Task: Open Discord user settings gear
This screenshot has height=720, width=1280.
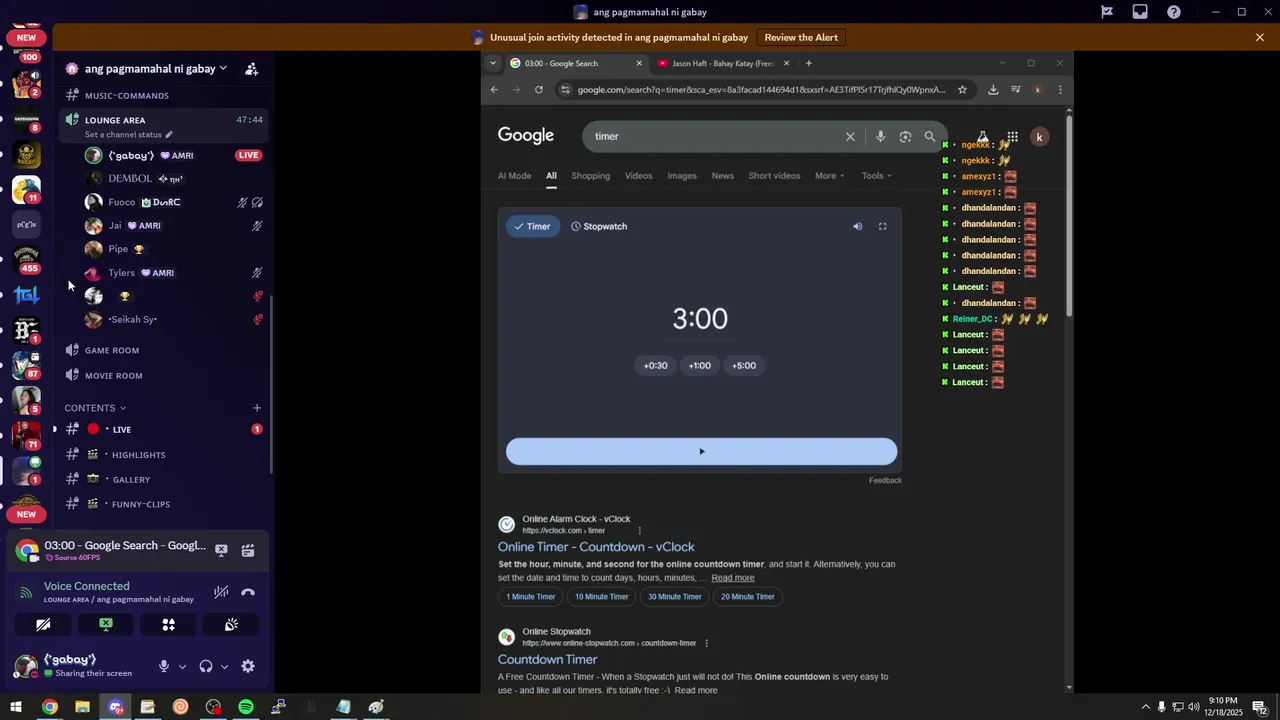Action: coord(248,666)
